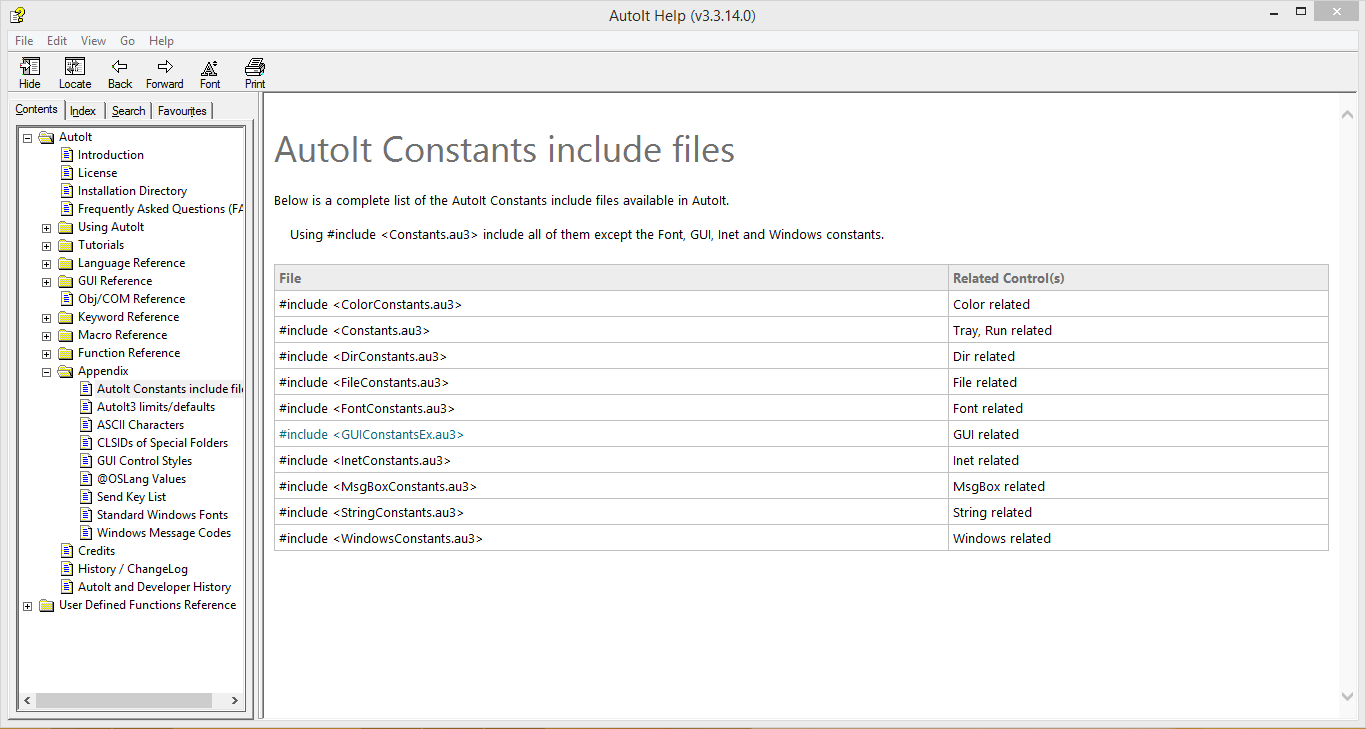Open the Edit menu
The image size is (1366, 729).
click(57, 41)
